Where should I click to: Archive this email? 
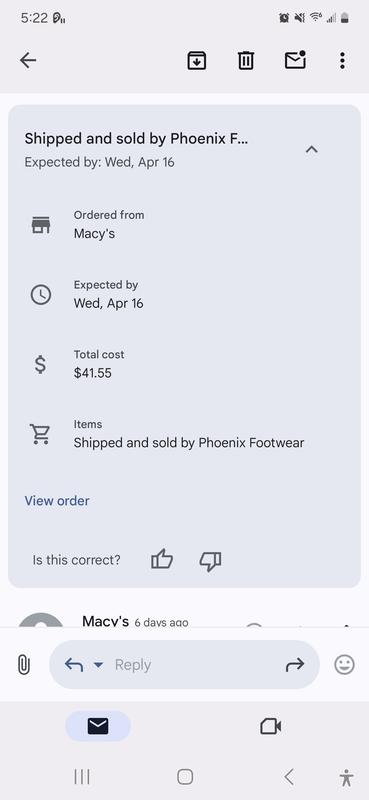point(196,61)
